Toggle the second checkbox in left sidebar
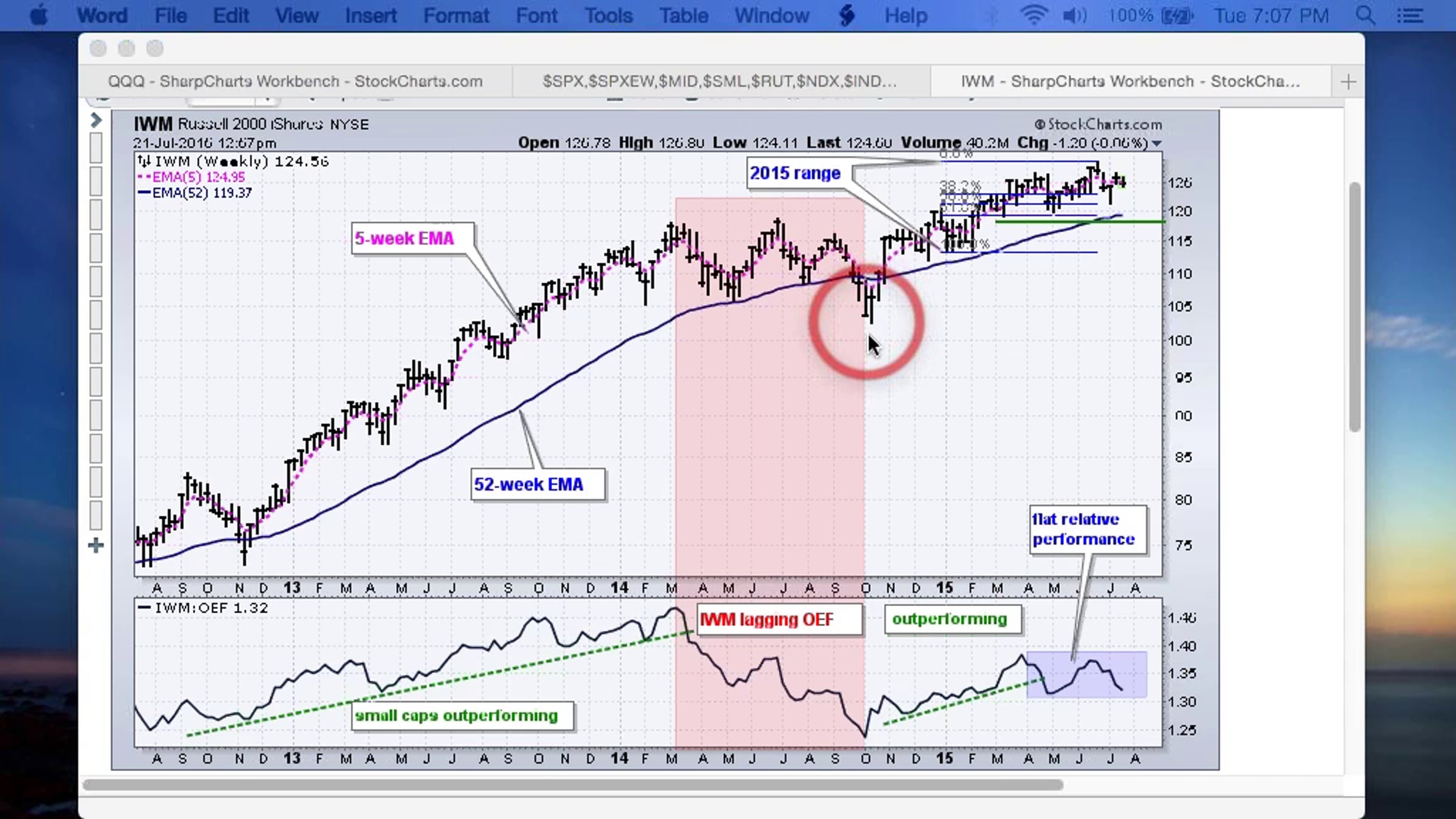 coord(96,181)
